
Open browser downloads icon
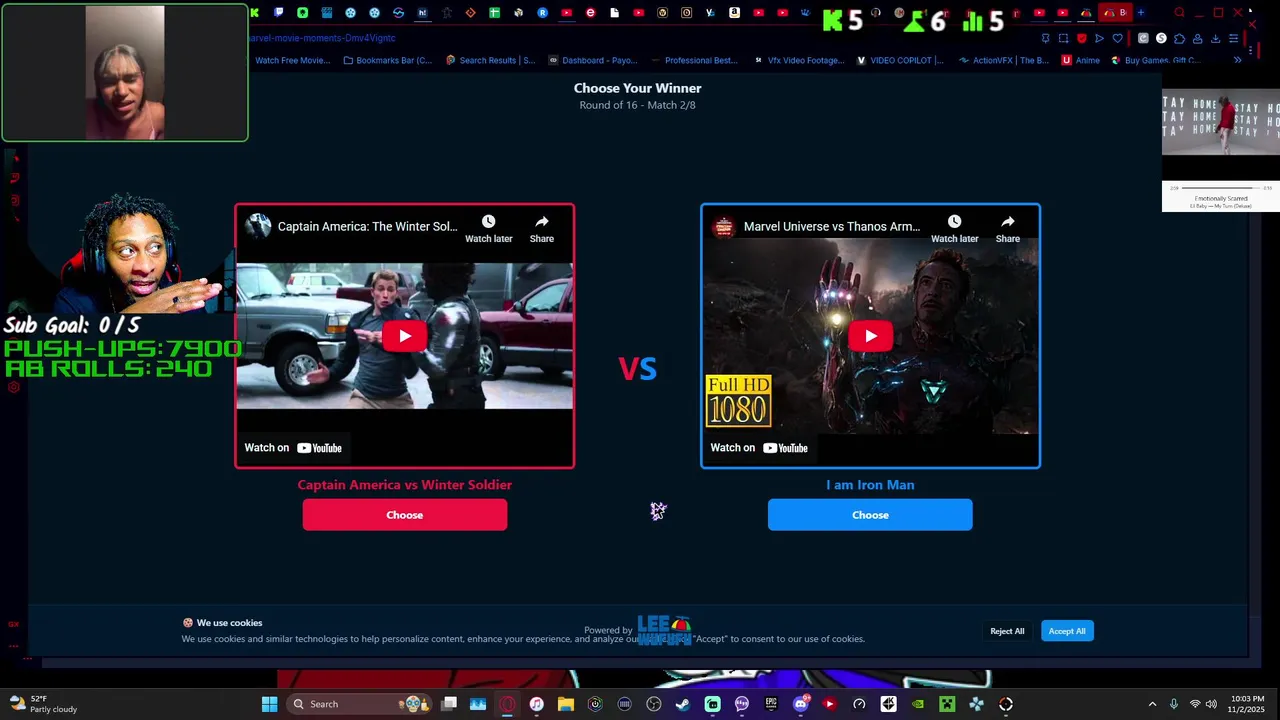pos(1215,38)
